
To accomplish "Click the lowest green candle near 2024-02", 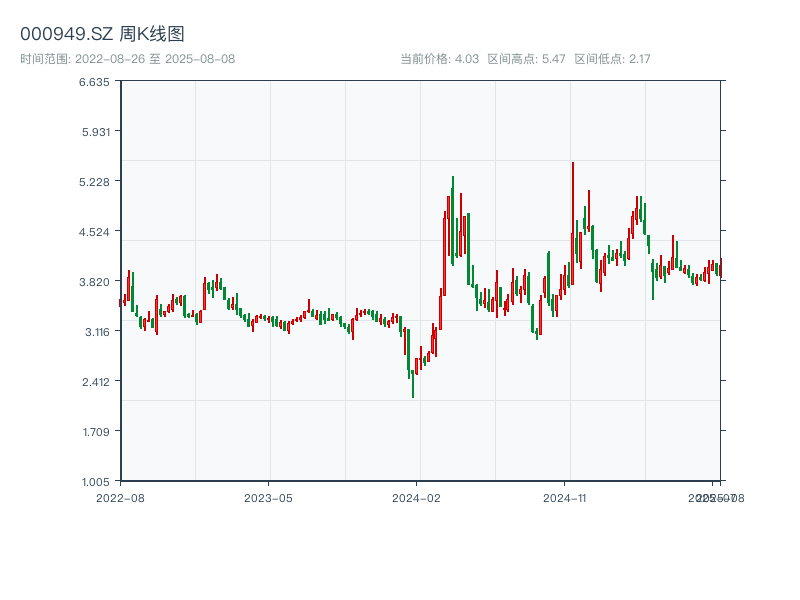I will pos(413,384).
